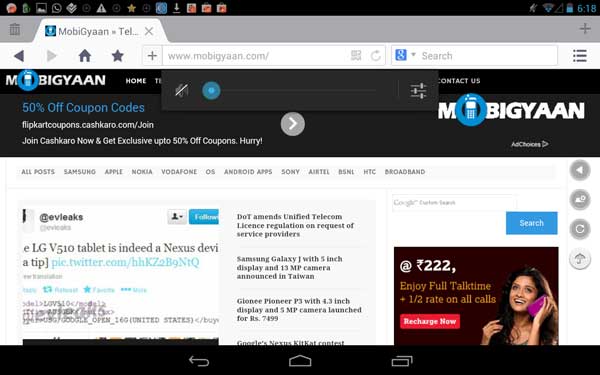Open user dropdown beside Follow button
The image size is (600, 375).
(177, 217)
